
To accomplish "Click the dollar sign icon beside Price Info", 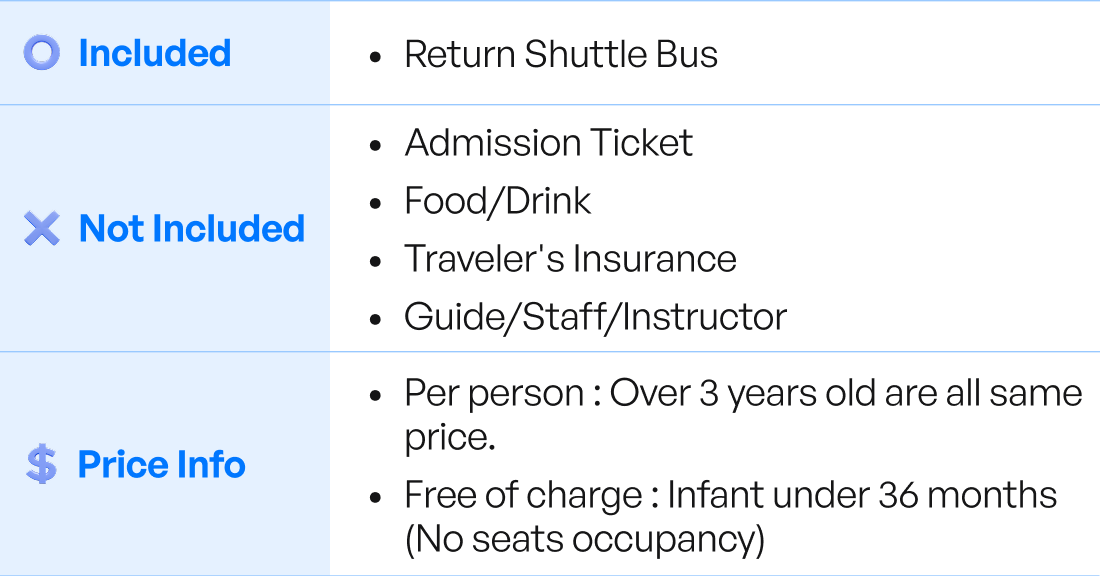I will (x=42, y=465).
